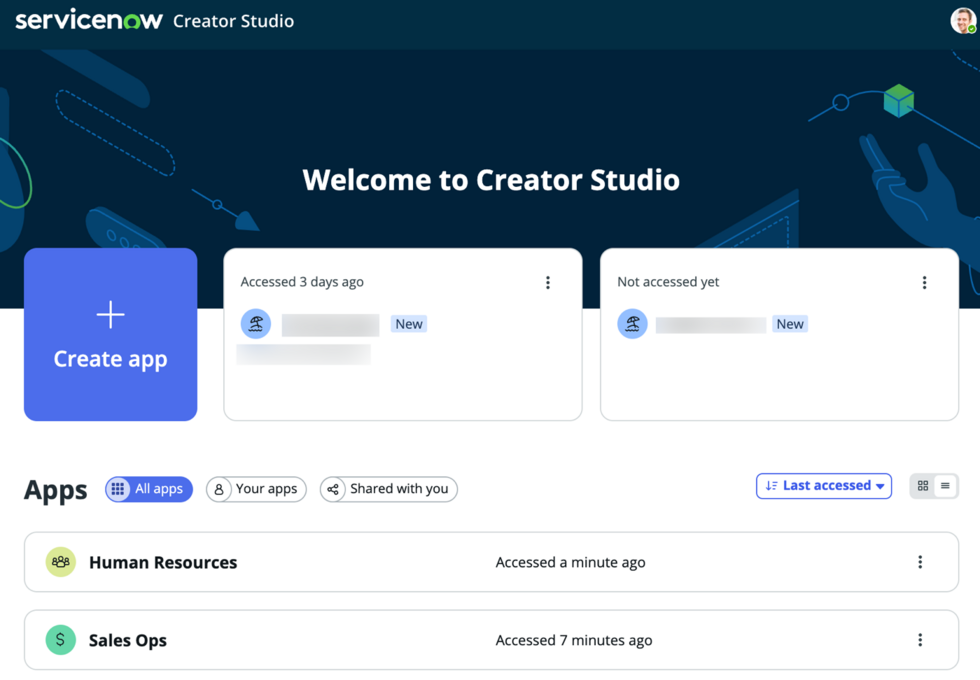Open more options for Sales Ops row
980x680 pixels.
[920, 640]
